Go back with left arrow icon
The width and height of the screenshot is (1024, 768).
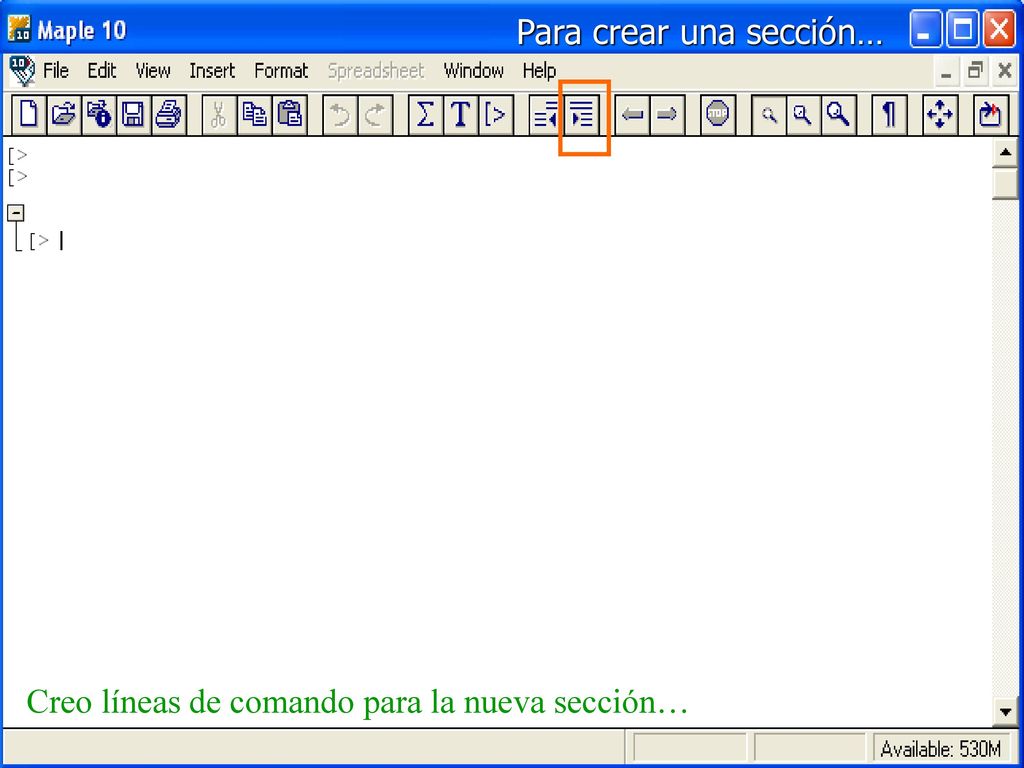coord(632,115)
